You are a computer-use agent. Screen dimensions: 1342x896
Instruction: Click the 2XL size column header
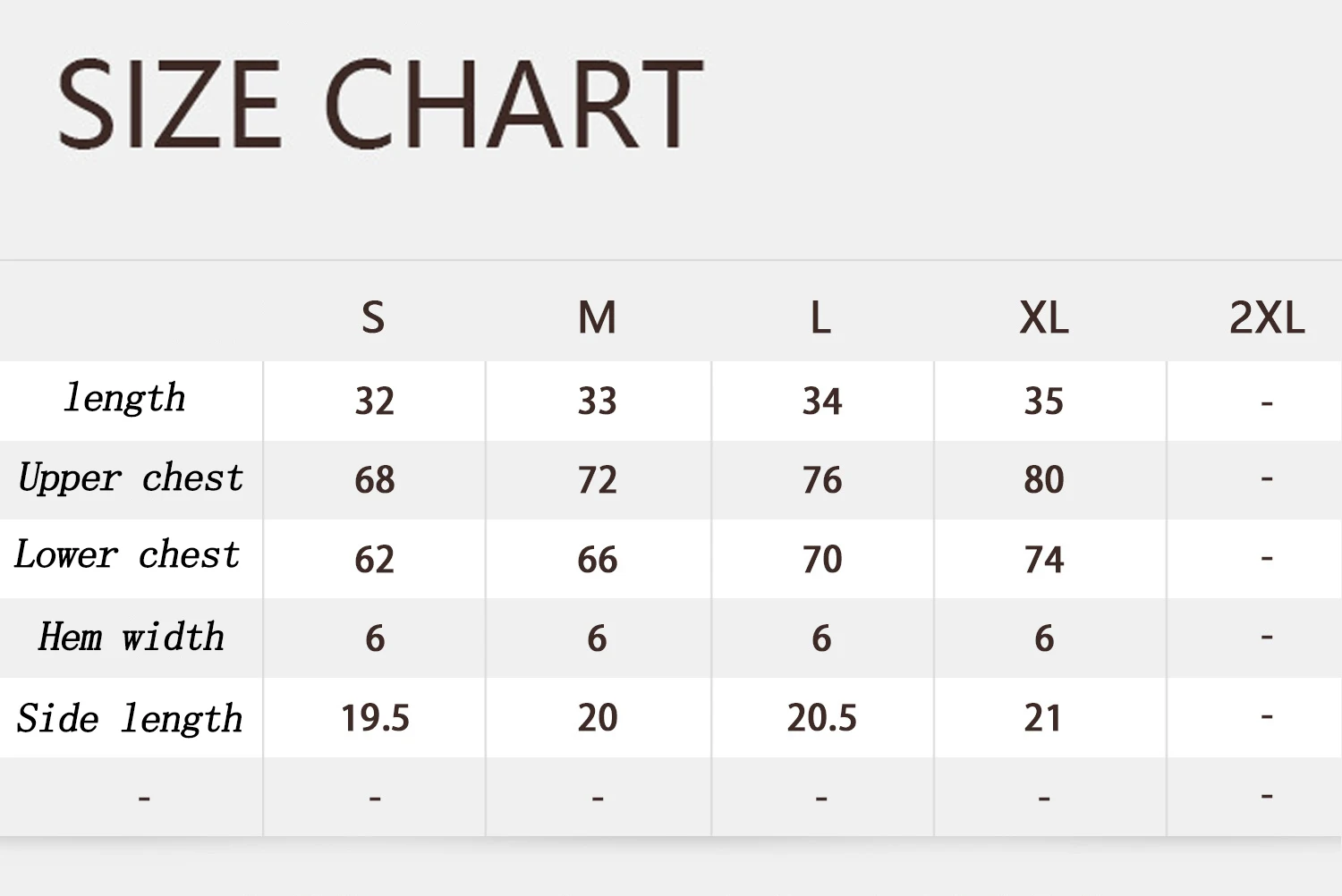[1266, 317]
